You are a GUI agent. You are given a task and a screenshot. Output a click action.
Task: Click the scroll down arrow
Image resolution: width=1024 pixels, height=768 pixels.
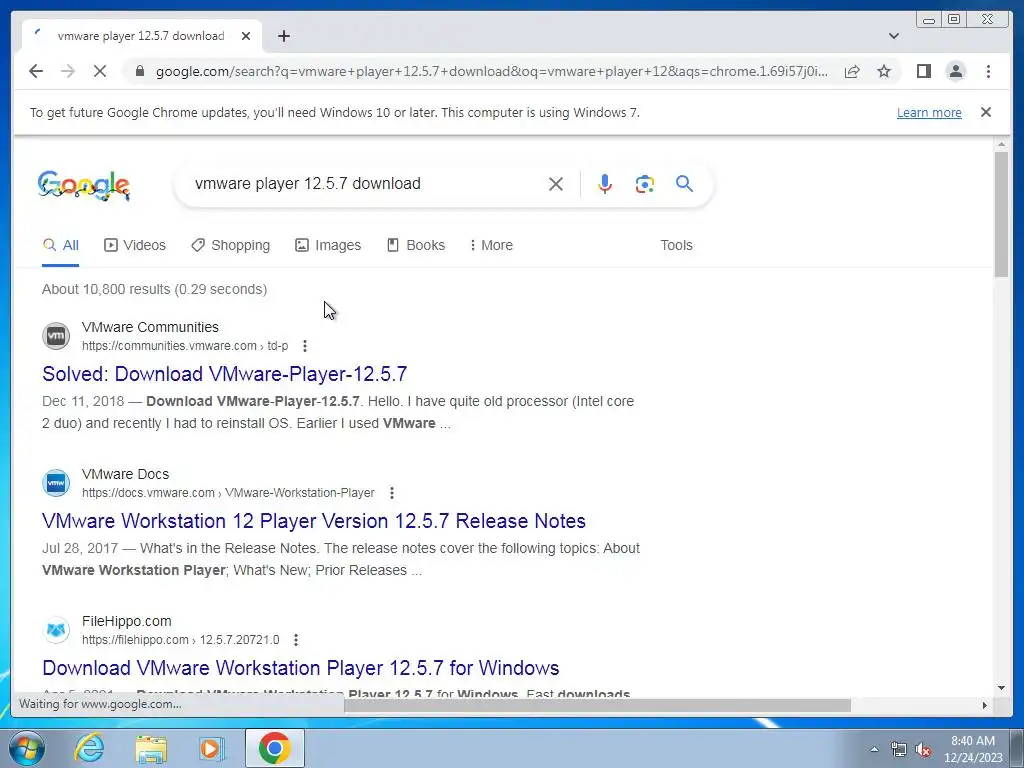coord(1001,688)
